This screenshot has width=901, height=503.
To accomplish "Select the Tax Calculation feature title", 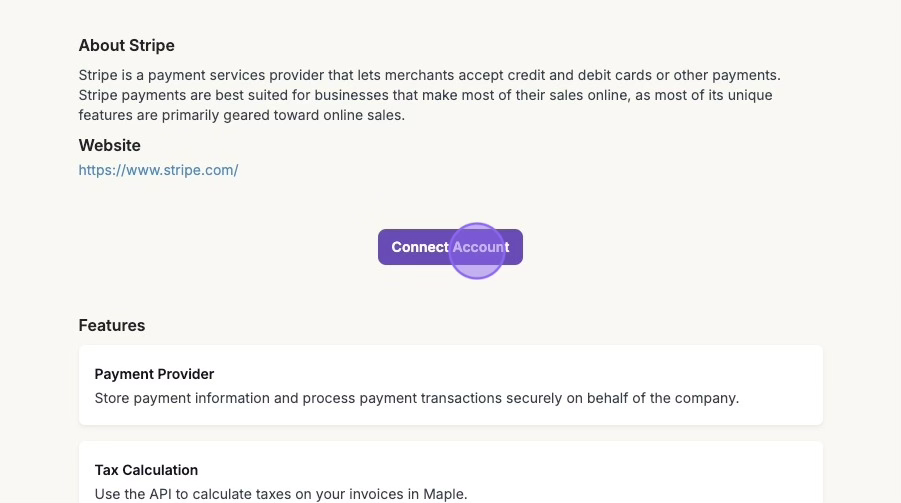I will pos(146,470).
